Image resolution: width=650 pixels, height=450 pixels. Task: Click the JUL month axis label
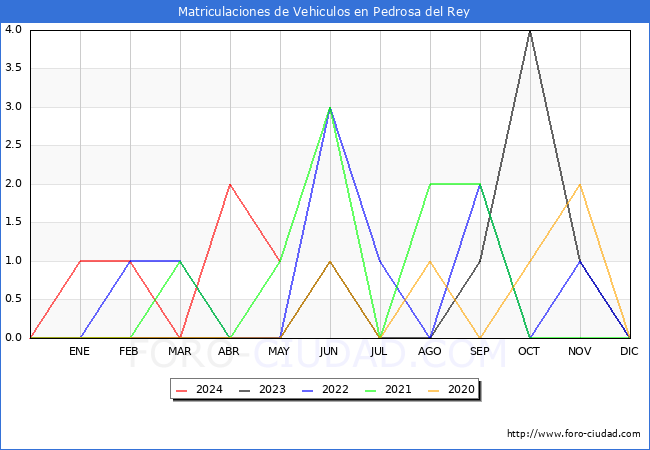coord(379,351)
